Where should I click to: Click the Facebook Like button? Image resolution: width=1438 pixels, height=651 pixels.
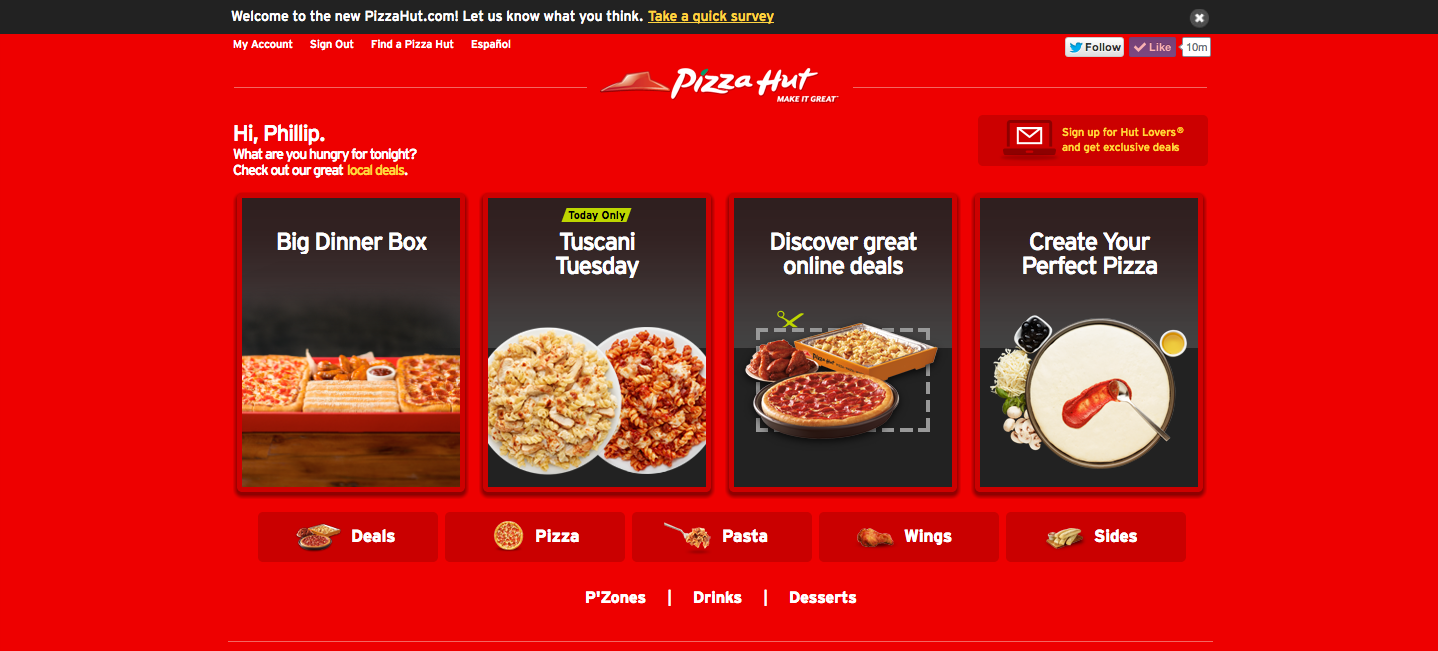pyautogui.click(x=1153, y=47)
